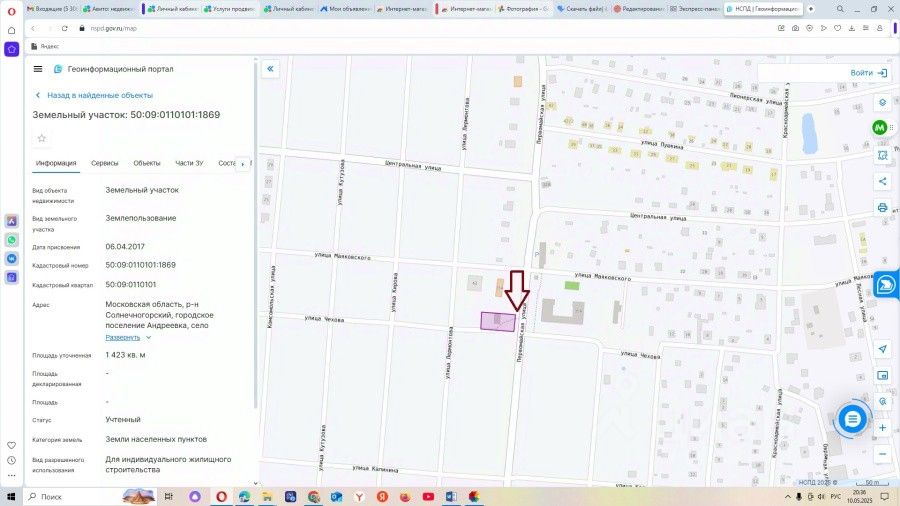Go back in the browser
Viewport: 900px width, 506px height.
point(33,28)
